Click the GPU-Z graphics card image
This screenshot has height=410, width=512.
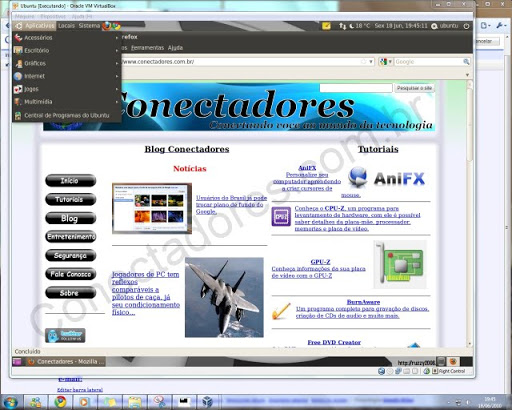[400, 264]
